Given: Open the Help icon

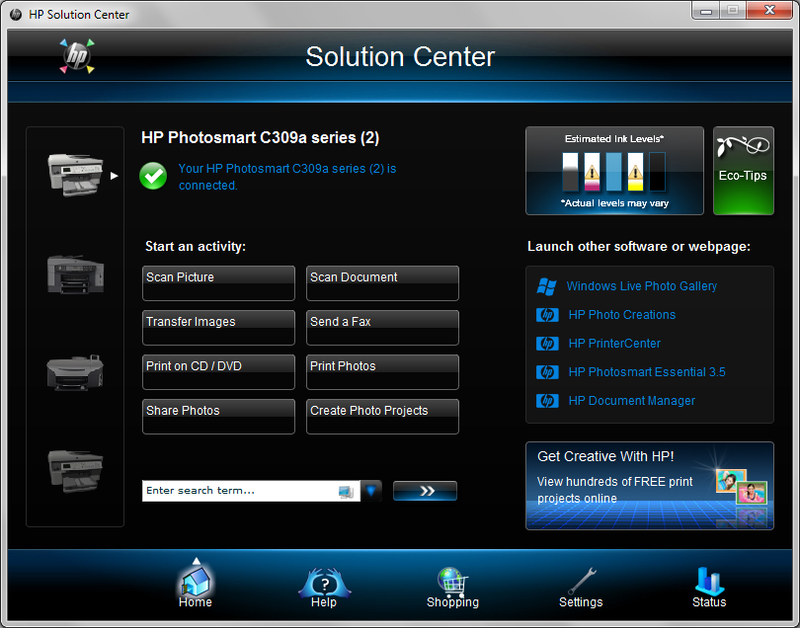Looking at the screenshot, I should click(324, 582).
